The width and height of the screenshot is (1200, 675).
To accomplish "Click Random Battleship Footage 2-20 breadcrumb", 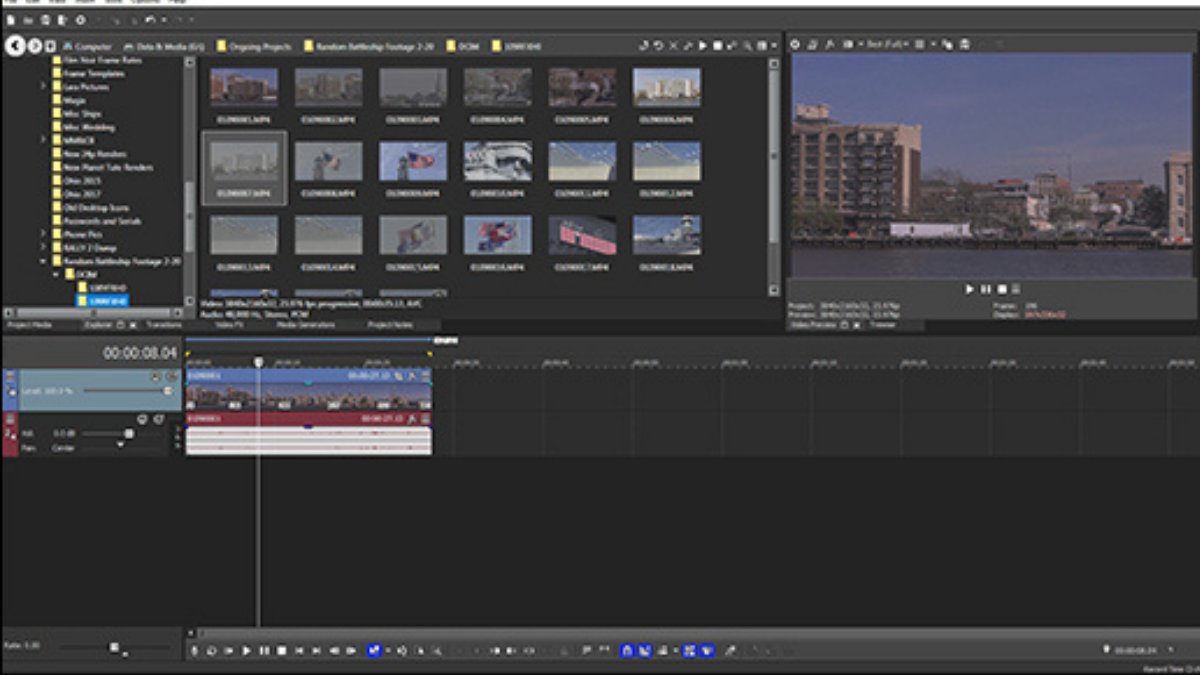I will pyautogui.click(x=369, y=46).
